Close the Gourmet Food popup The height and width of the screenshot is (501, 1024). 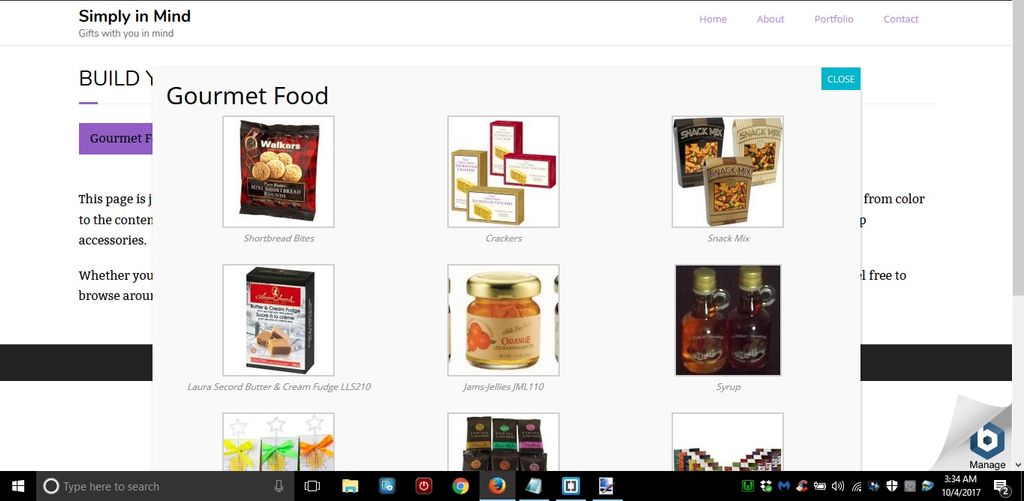840,78
